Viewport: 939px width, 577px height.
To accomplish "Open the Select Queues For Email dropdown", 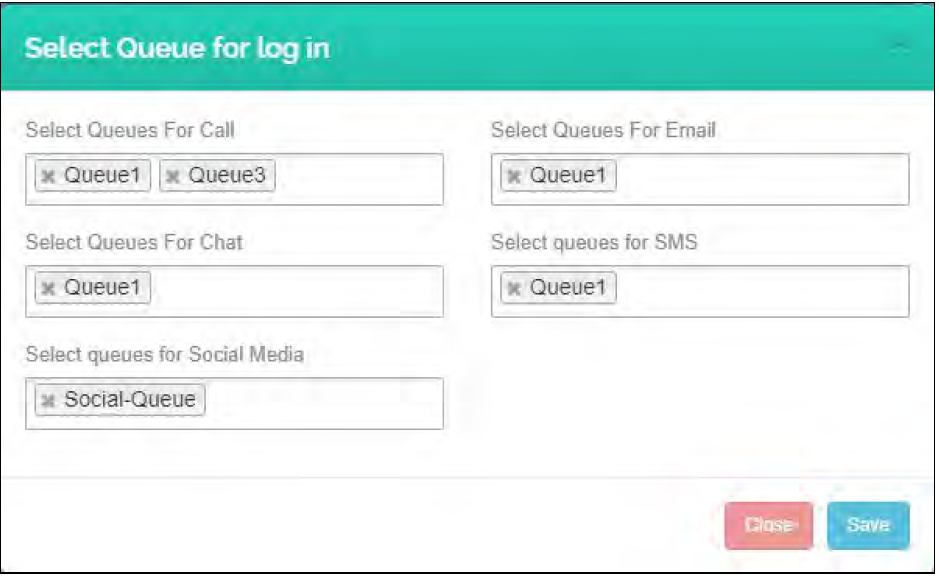I will point(760,179).
